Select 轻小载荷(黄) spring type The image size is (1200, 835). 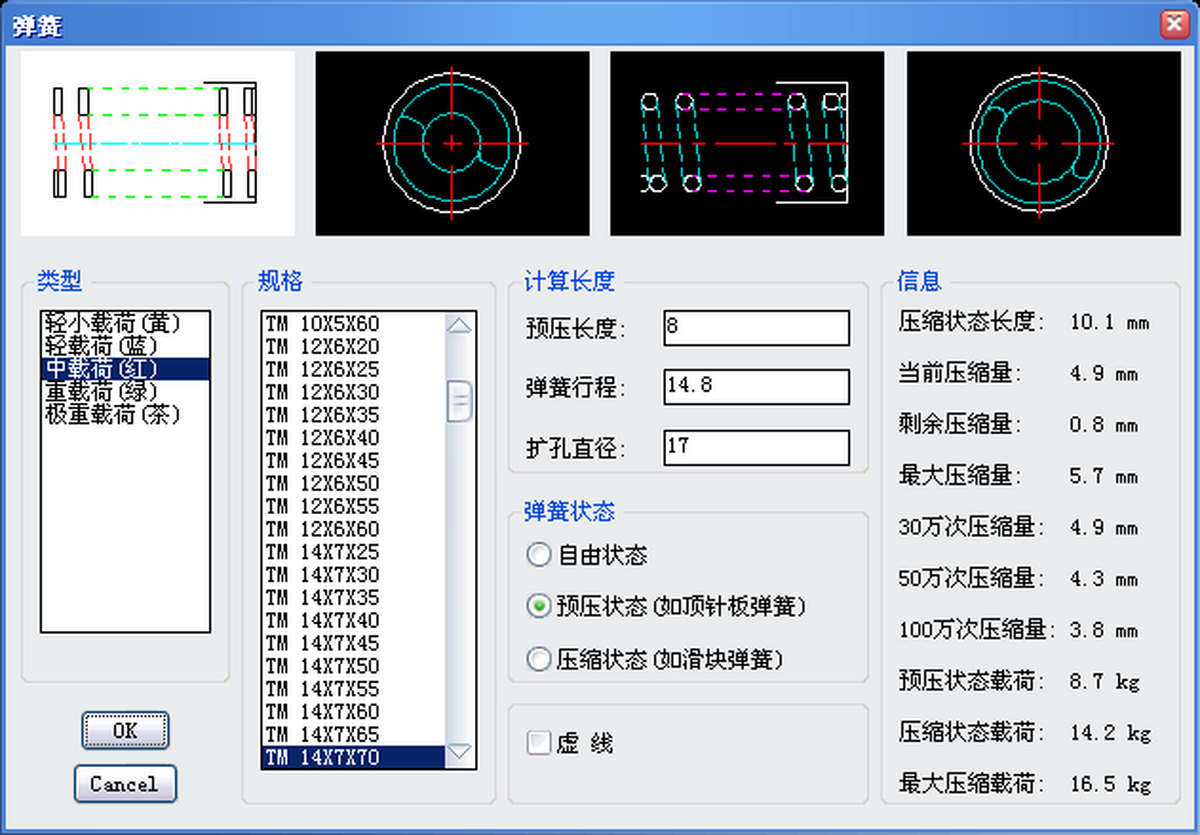(125, 323)
